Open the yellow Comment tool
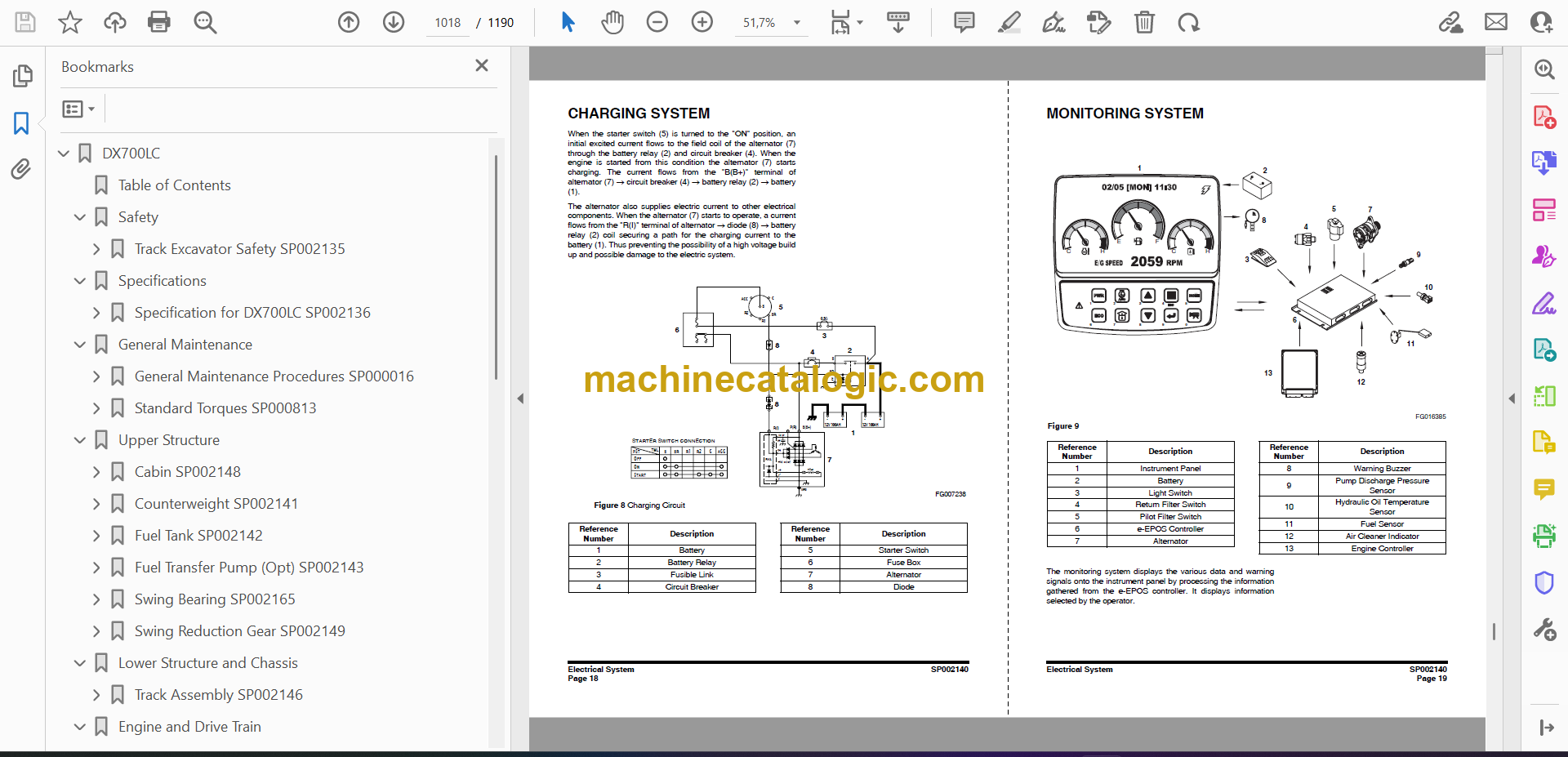Screen dimensions: 1568x757 click(x=1543, y=489)
